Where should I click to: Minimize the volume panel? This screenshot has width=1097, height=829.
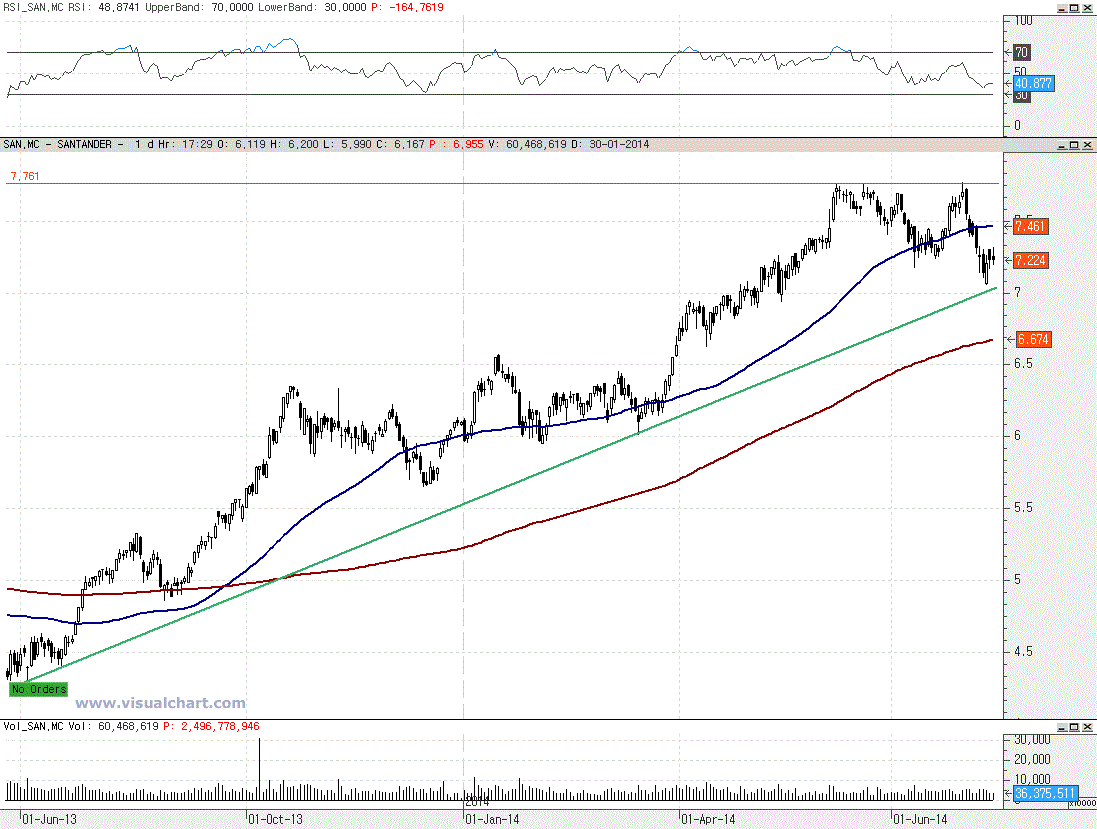[x=1062, y=728]
